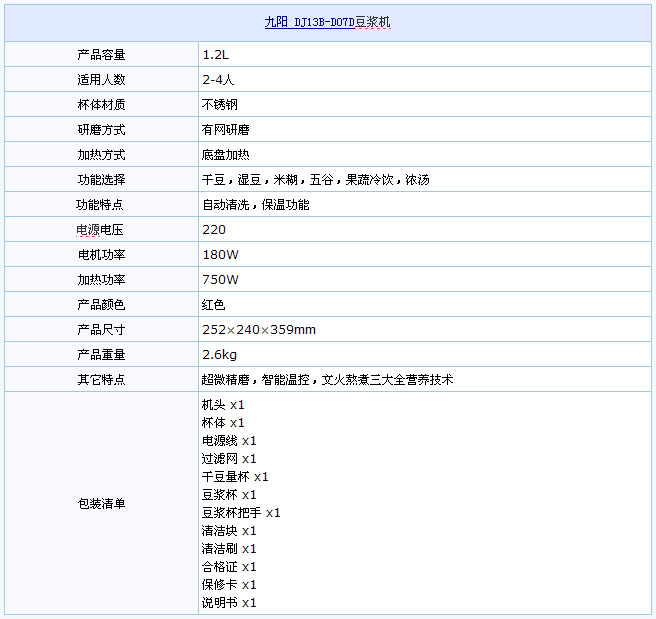The width and height of the screenshot is (656, 619).
Task: Select the 252×240×359mm dimensions value
Action: [x=259, y=330]
